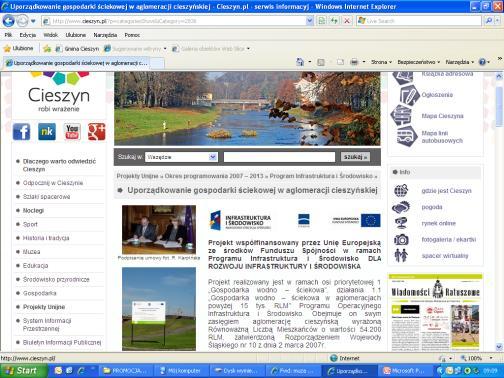The width and height of the screenshot is (504, 378).
Task: Open the Pomoc menu
Action: (132, 35)
